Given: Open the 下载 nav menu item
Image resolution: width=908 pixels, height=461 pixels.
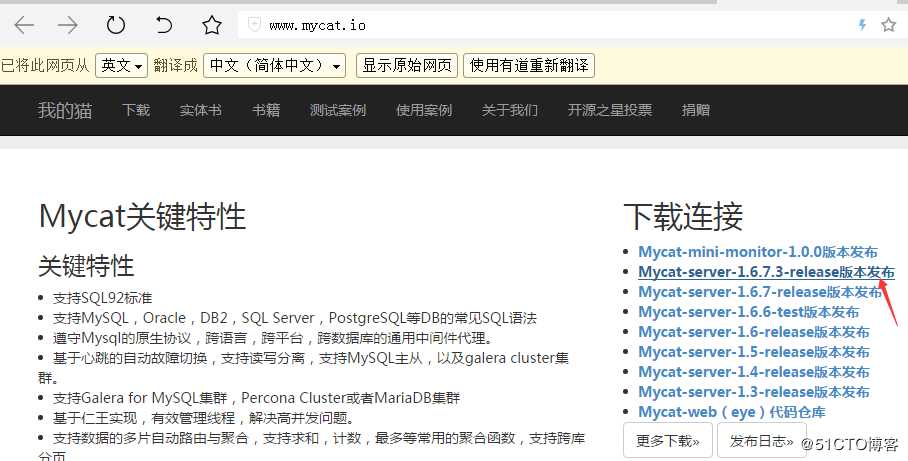Looking at the screenshot, I should 136,110.
